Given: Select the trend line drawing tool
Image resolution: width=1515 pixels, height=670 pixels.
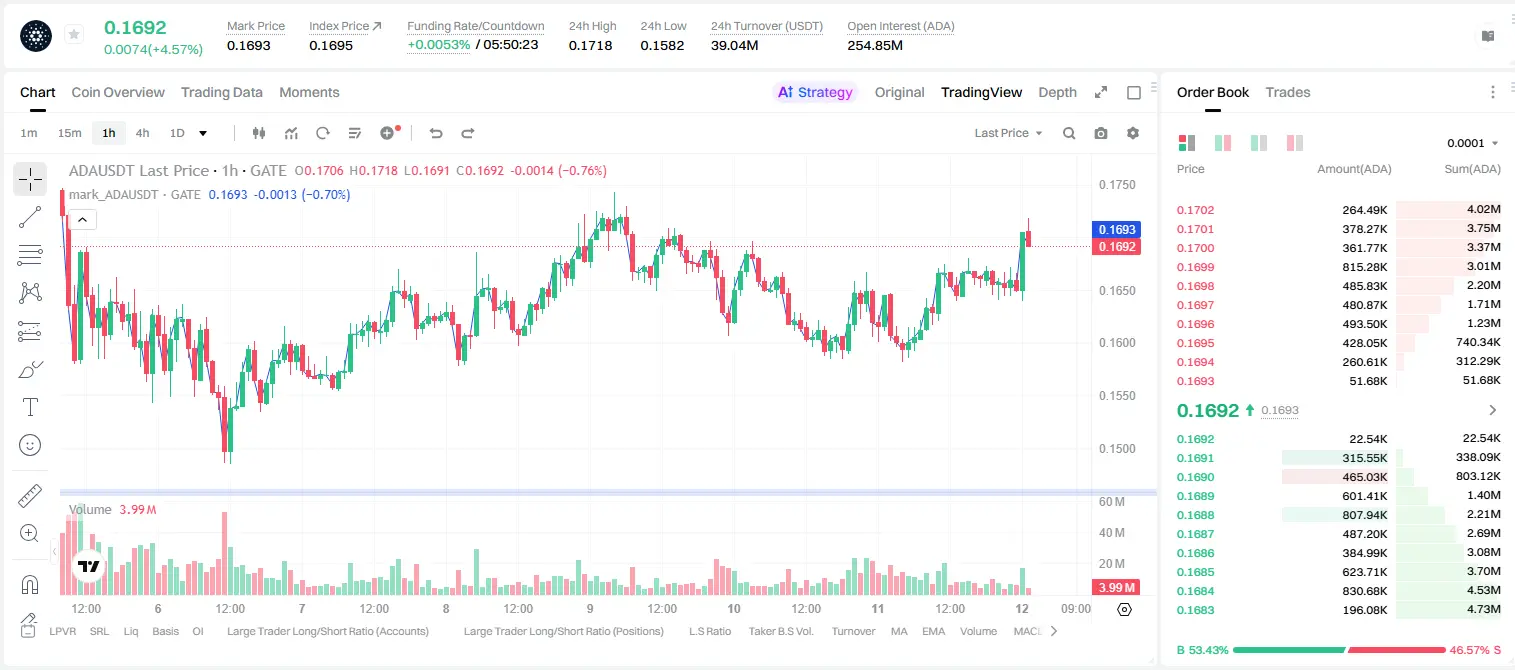Looking at the screenshot, I should pos(30,217).
